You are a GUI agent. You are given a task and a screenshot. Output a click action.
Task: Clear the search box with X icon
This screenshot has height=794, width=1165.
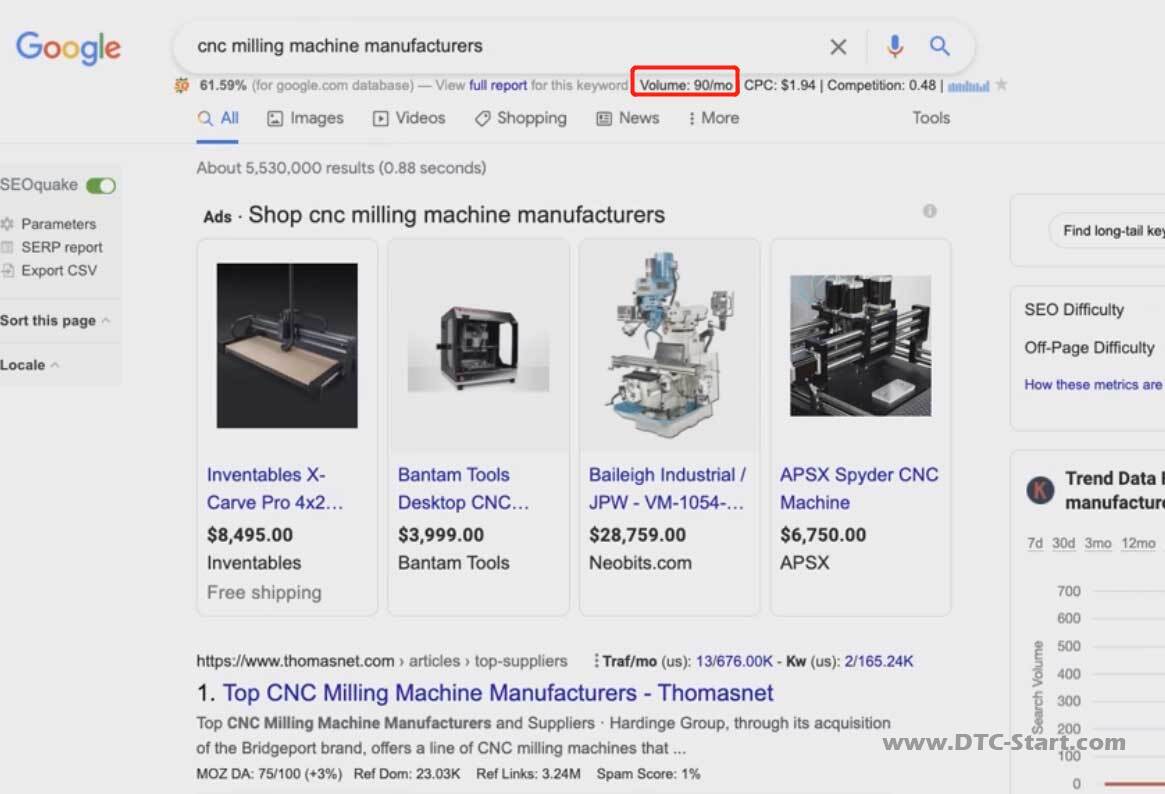click(838, 47)
